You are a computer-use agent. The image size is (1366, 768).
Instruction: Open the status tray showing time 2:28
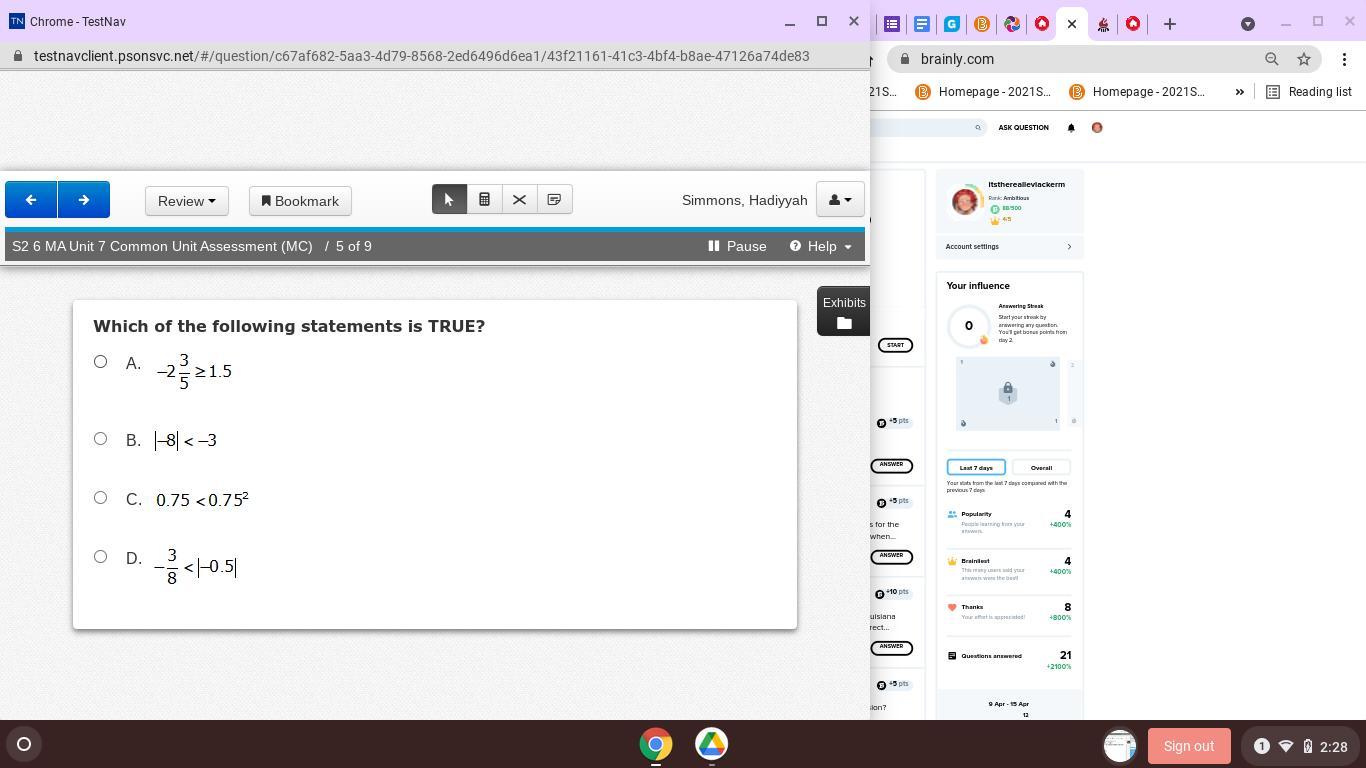point(1300,746)
